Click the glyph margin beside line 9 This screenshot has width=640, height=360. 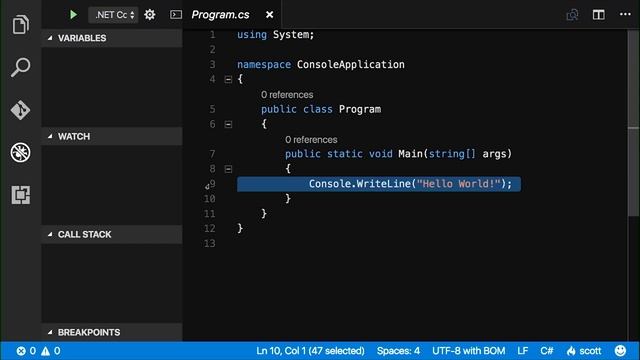point(207,187)
